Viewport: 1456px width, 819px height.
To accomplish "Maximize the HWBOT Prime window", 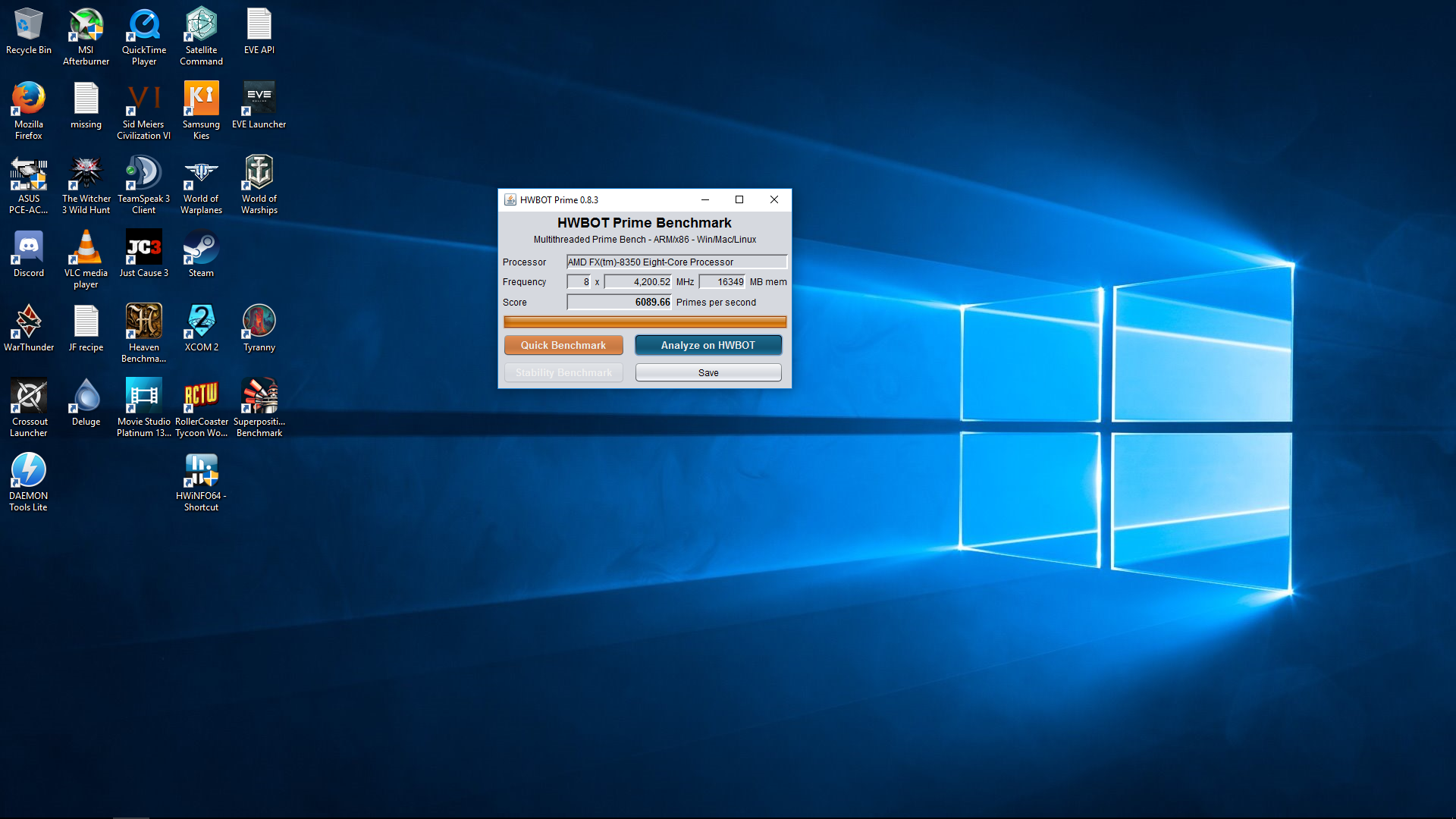I will [x=739, y=199].
